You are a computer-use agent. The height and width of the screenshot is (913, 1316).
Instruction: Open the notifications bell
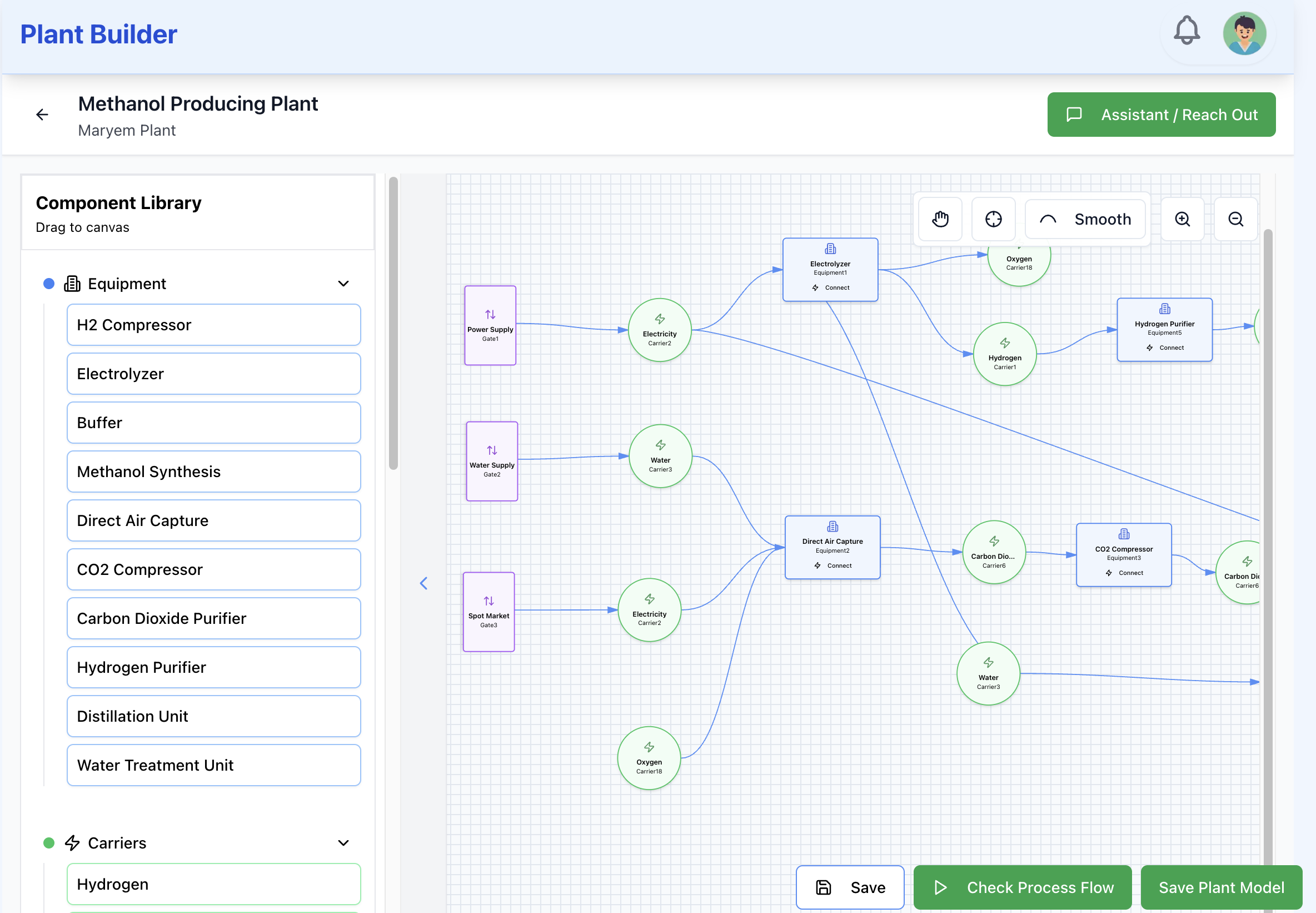[x=1186, y=32]
